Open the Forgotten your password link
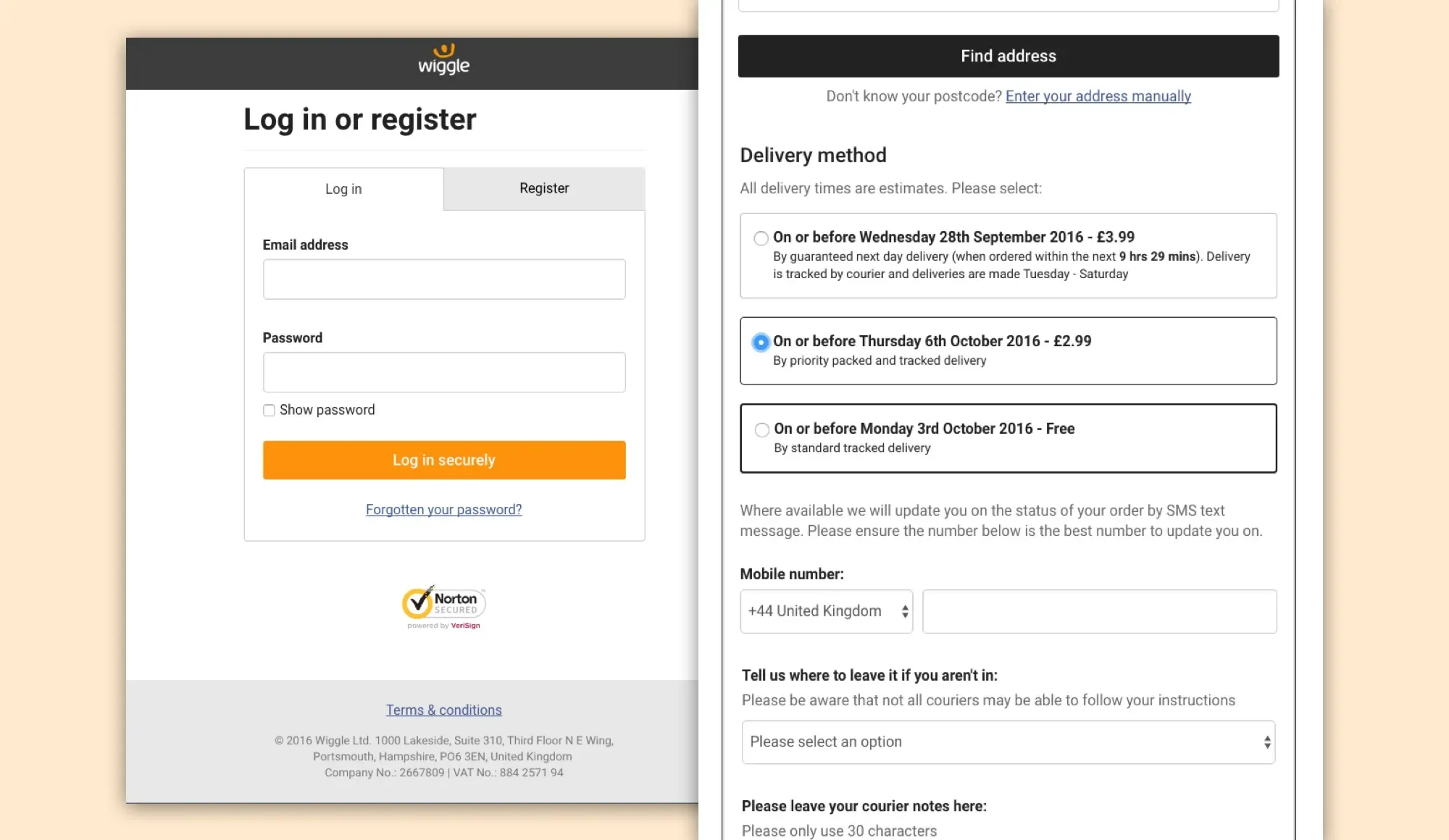The height and width of the screenshot is (840, 1449). pyautogui.click(x=443, y=510)
